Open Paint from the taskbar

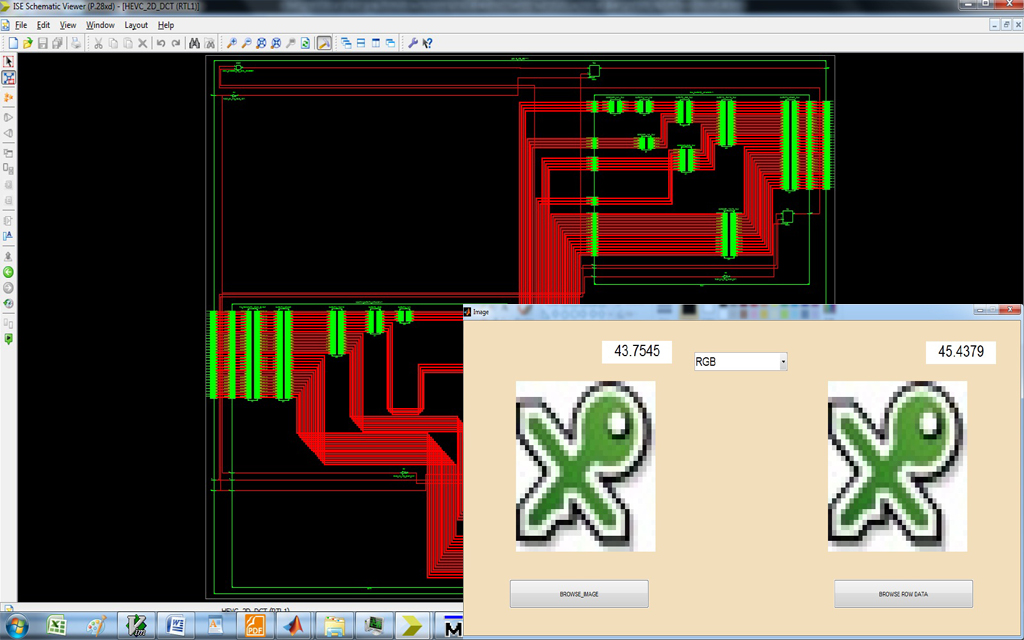coord(97,626)
